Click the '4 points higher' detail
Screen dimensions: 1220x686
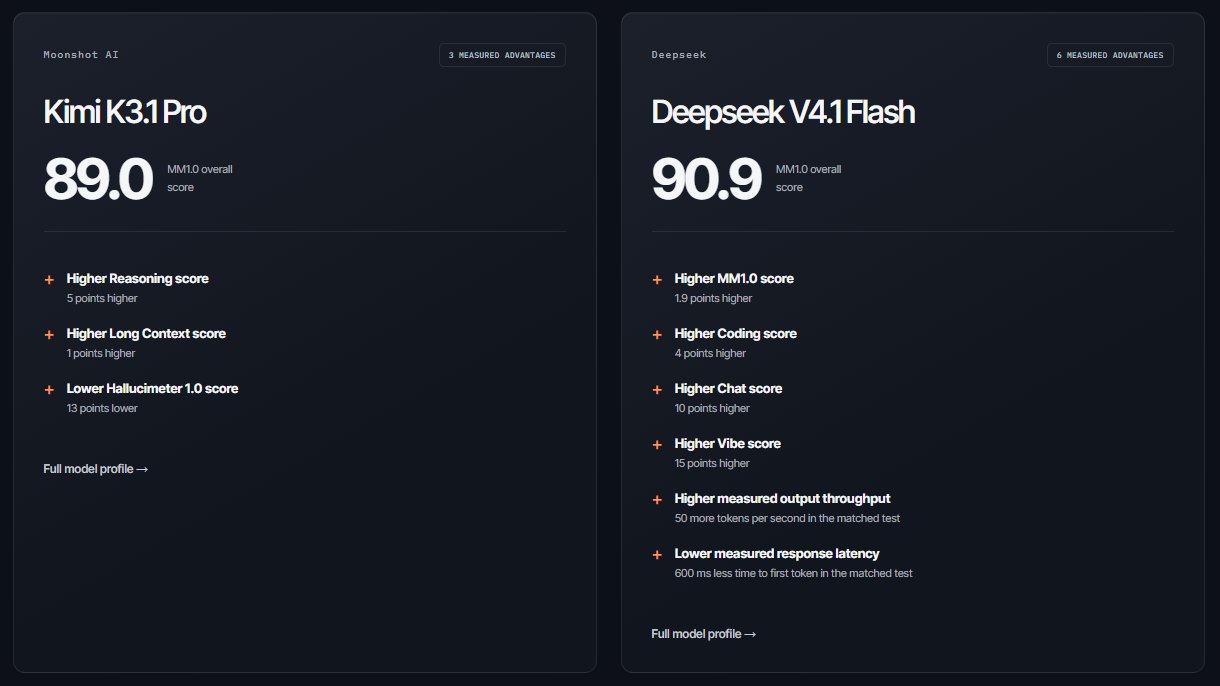pos(710,354)
